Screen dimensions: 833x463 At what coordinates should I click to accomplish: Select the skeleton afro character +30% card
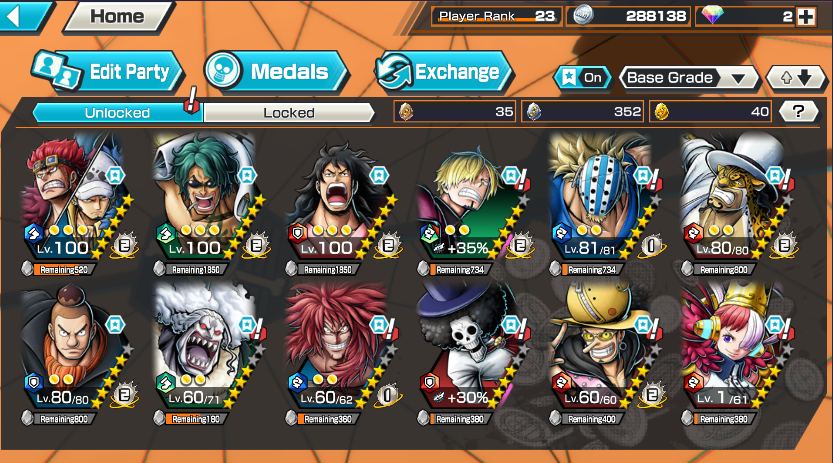click(468, 349)
